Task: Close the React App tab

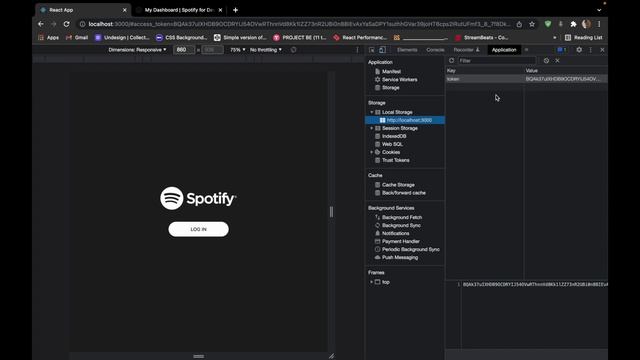Action: [x=124, y=10]
